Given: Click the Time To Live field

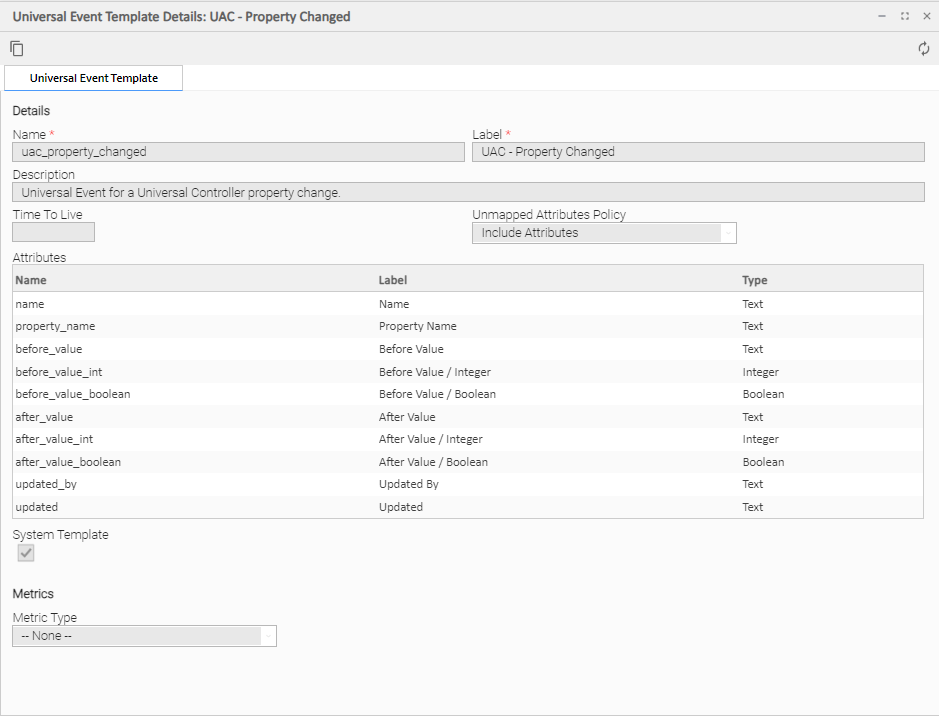Looking at the screenshot, I should pos(54,232).
